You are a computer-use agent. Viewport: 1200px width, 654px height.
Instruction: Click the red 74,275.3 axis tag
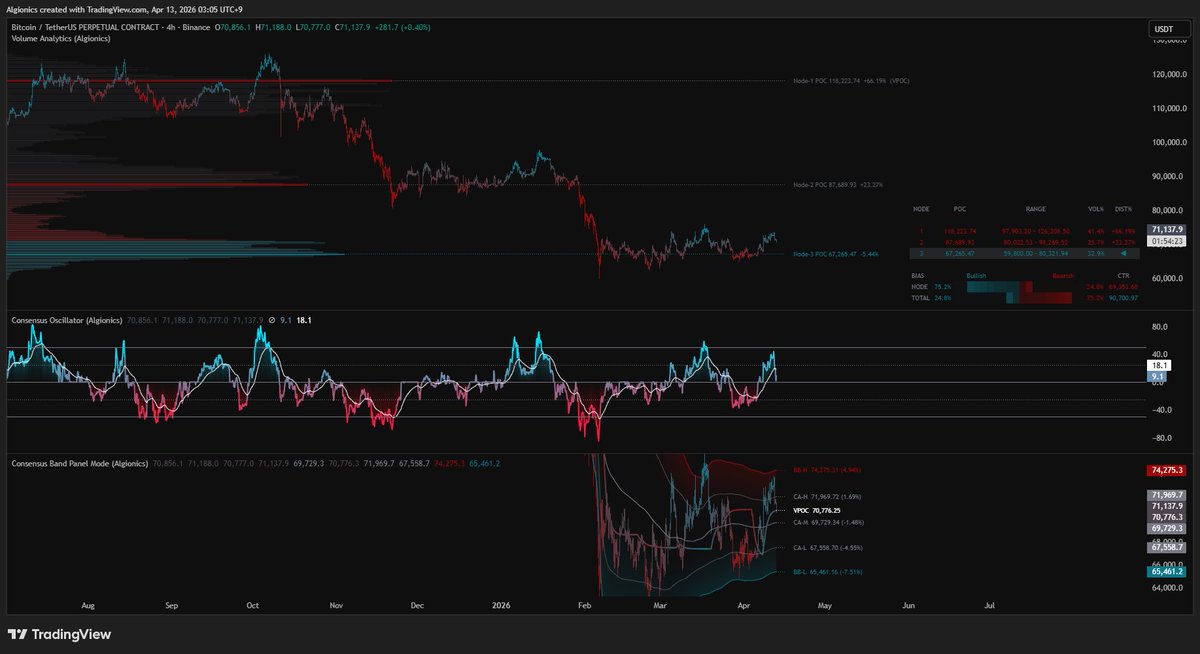tap(1165, 470)
